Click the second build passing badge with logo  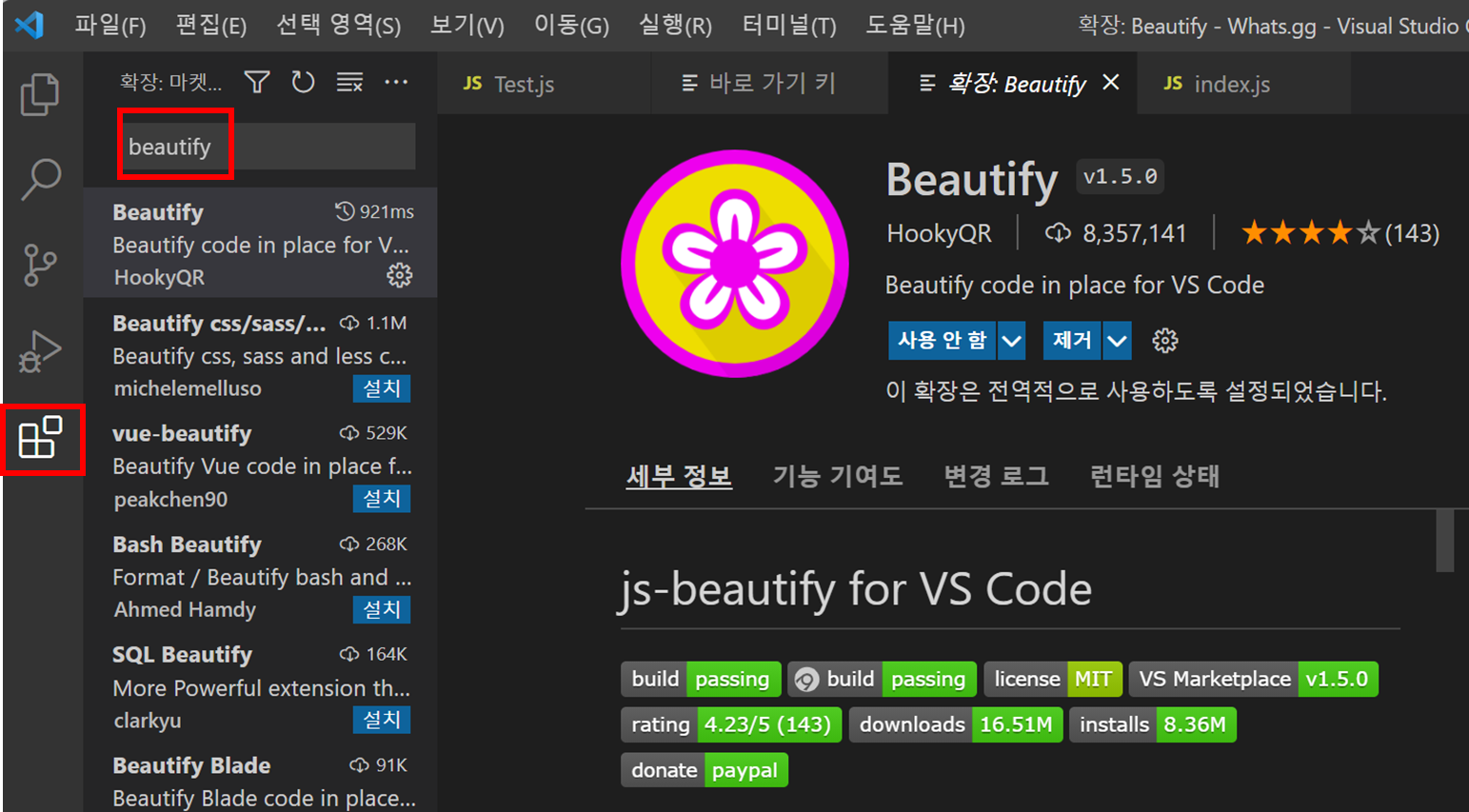(x=883, y=679)
